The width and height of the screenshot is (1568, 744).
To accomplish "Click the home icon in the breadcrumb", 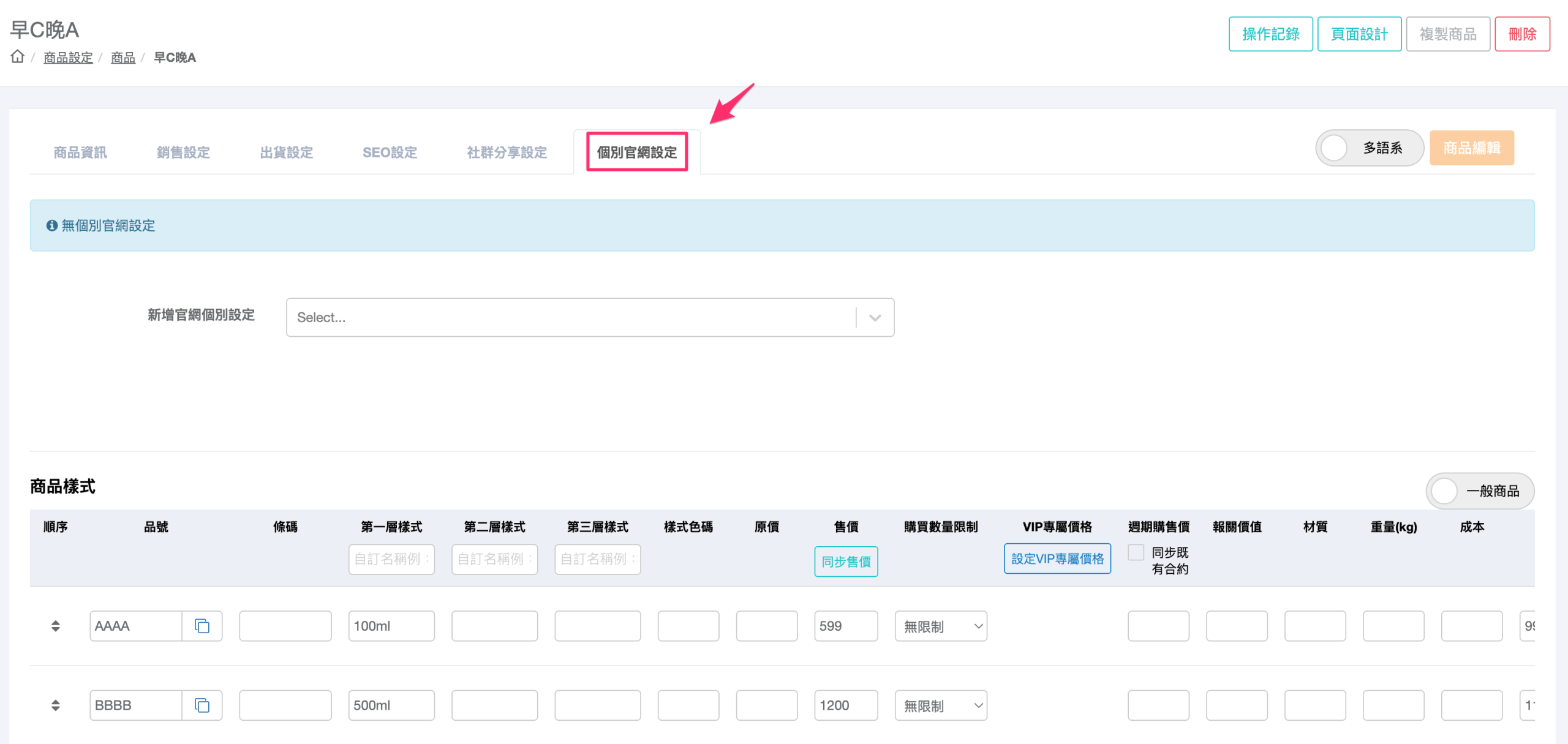I will pyautogui.click(x=17, y=57).
